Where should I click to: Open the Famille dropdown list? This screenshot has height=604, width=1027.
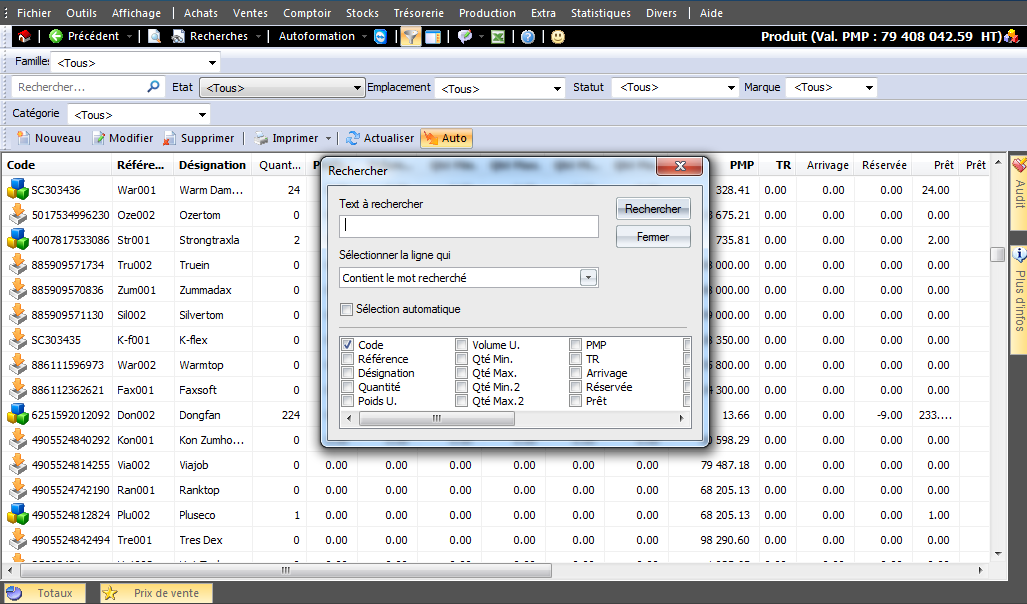coord(212,63)
